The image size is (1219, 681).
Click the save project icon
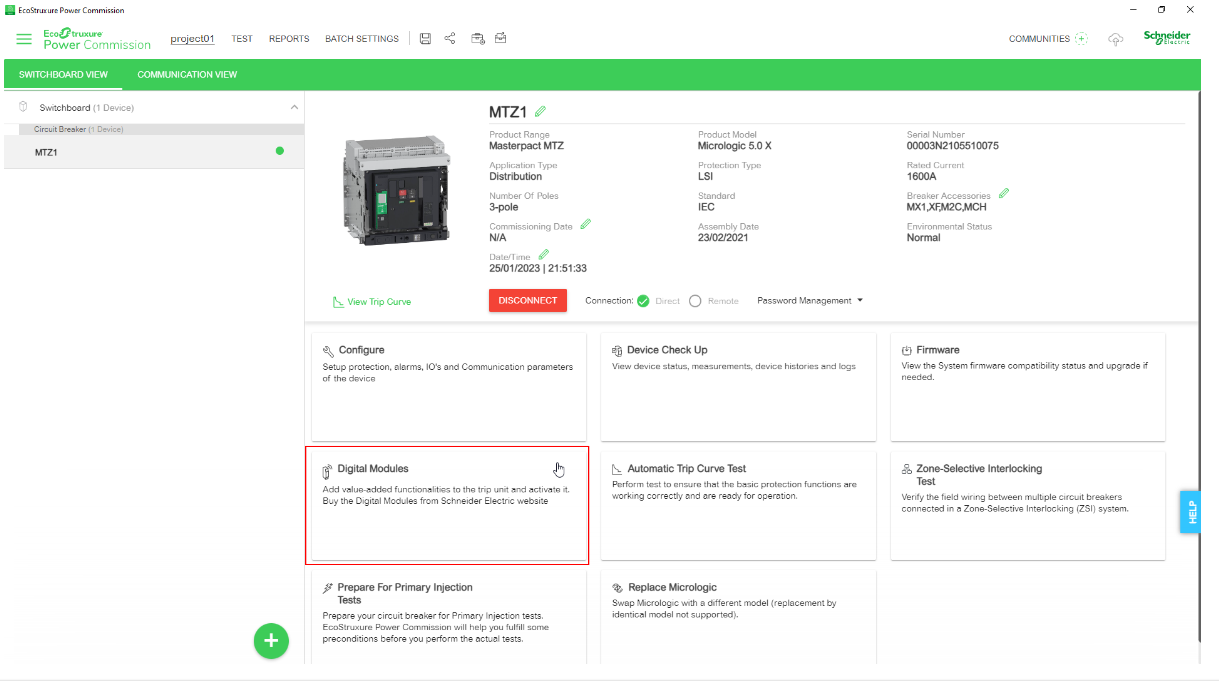425,38
